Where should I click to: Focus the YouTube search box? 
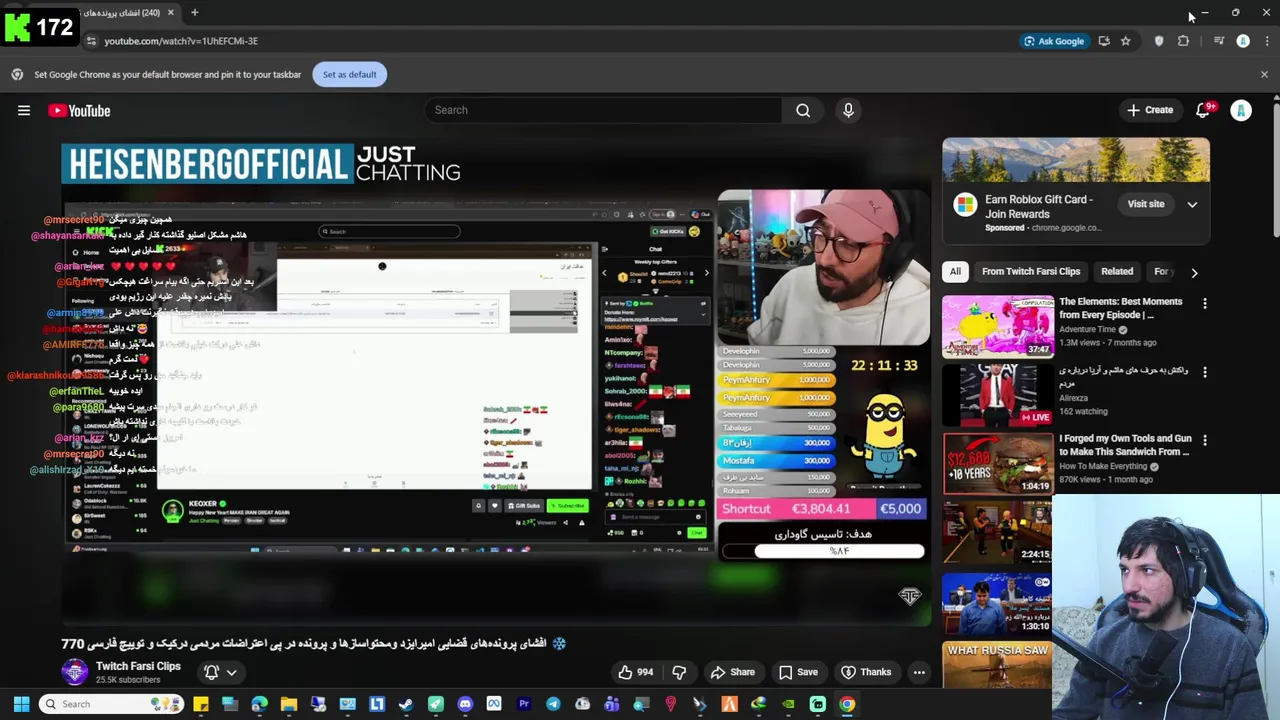point(602,110)
